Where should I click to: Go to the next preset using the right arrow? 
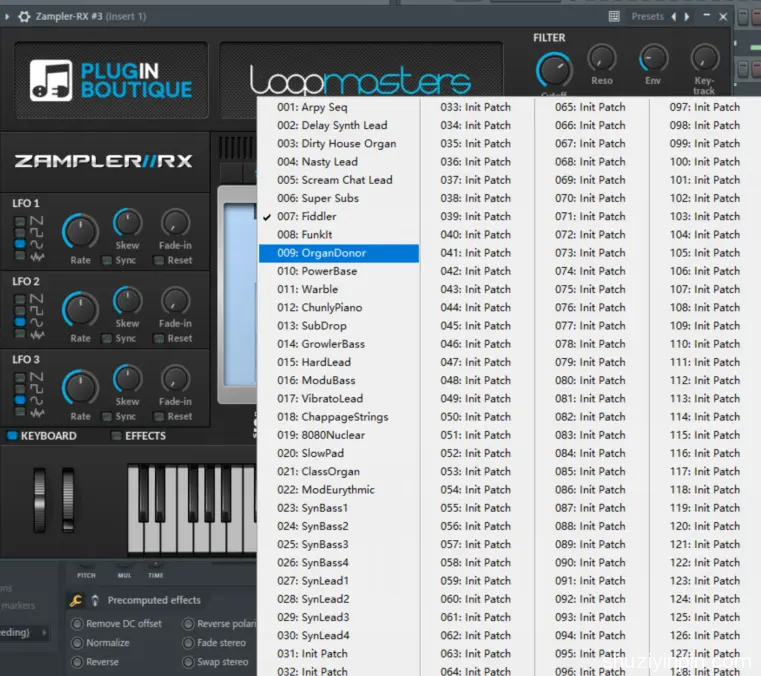[687, 16]
